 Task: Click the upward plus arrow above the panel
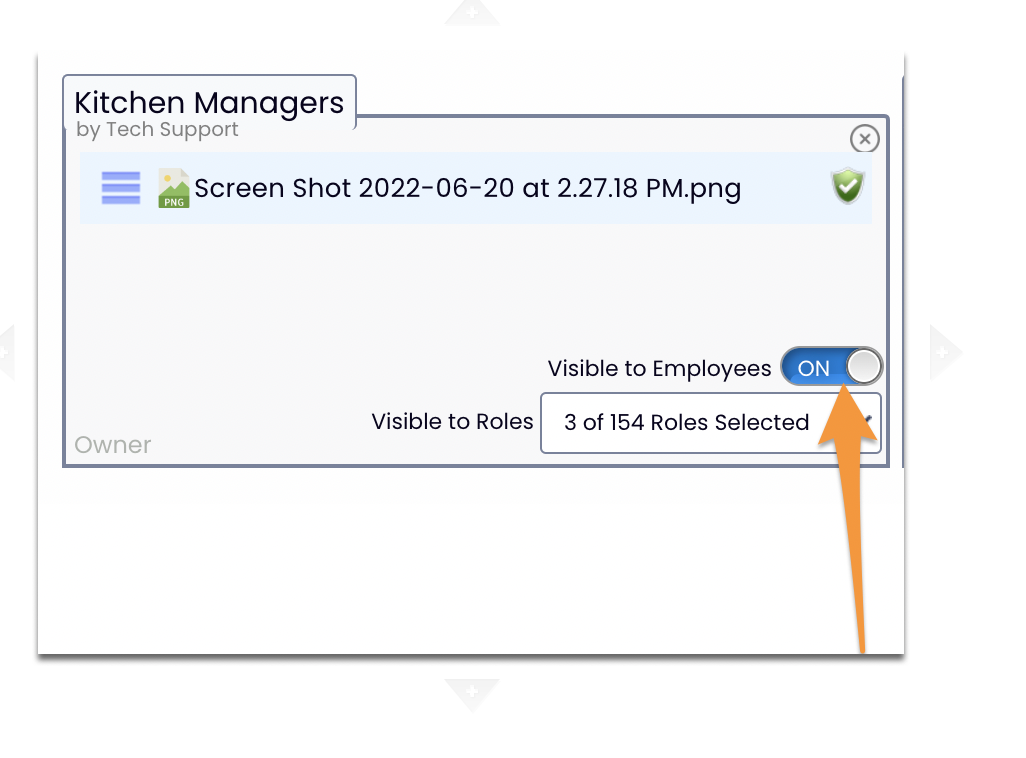coord(472,12)
